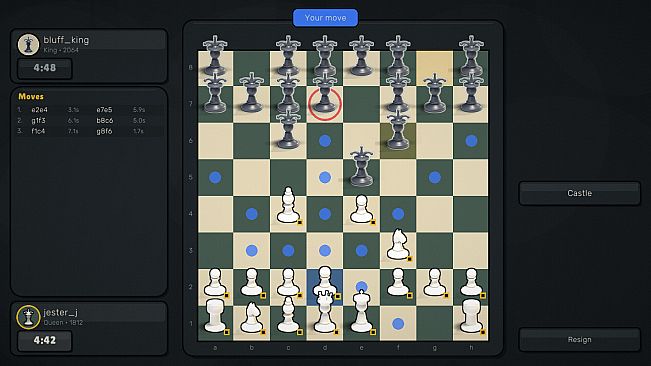The width and height of the screenshot is (651, 366).
Task: Click bluff_king's avatar icon
Action: (28, 44)
